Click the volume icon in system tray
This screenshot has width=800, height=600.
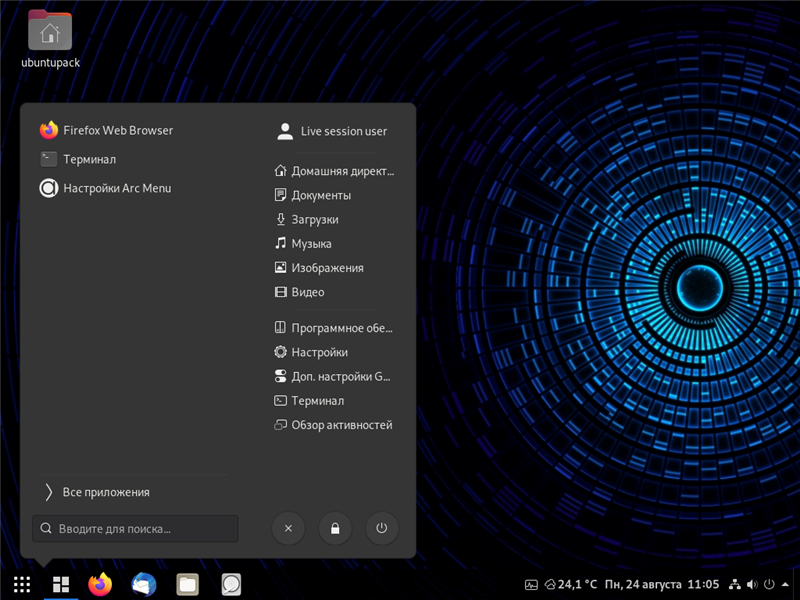(x=752, y=584)
